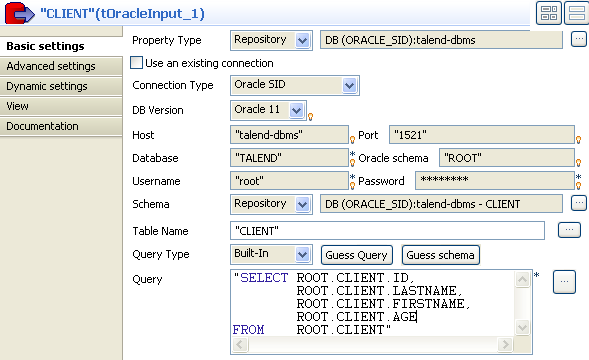Viewport: 589px width, 360px height.
Task: Open the Schema type dropdown
Action: click(302, 204)
